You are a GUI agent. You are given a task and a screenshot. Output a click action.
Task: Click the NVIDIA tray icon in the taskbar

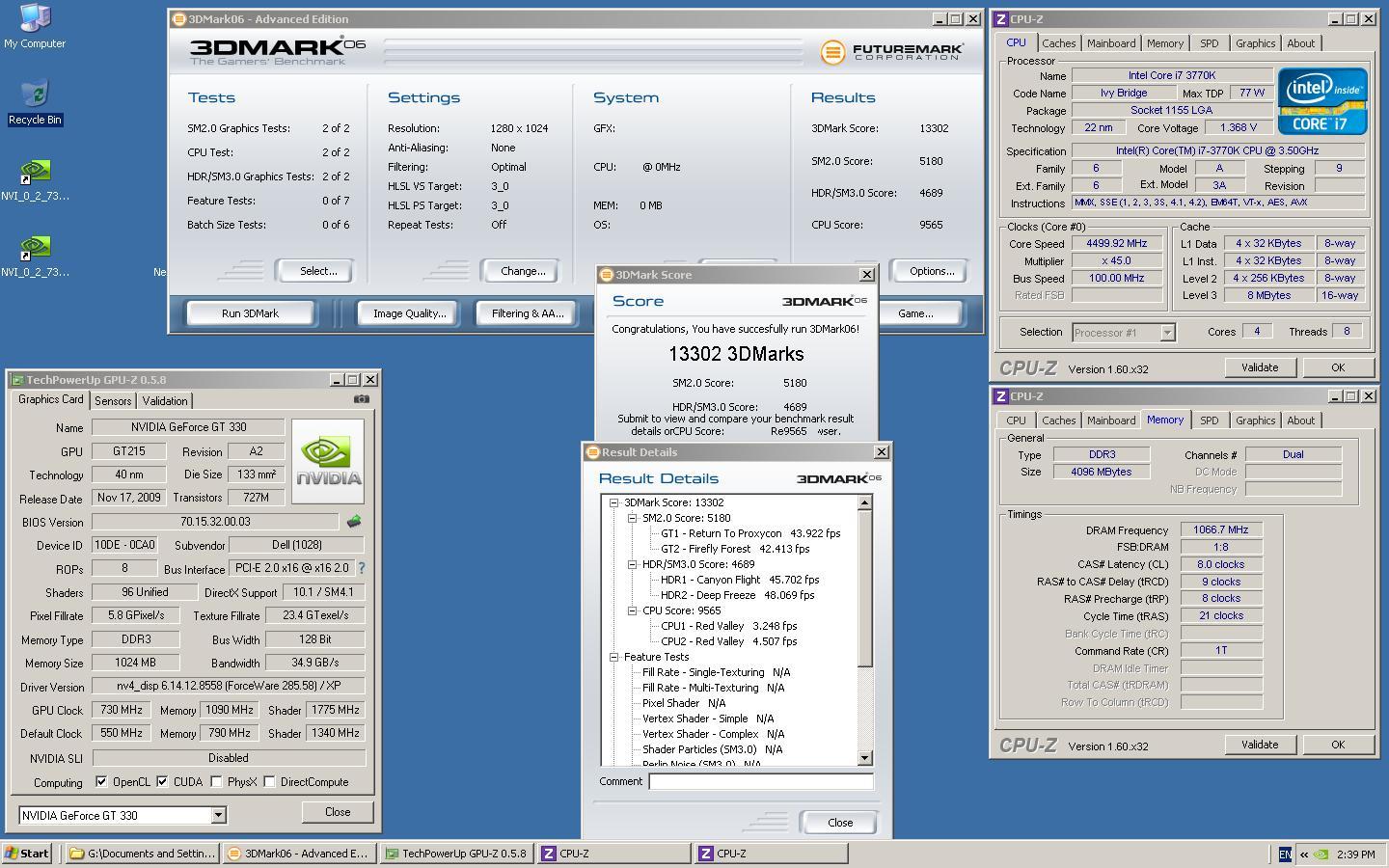point(1321,854)
